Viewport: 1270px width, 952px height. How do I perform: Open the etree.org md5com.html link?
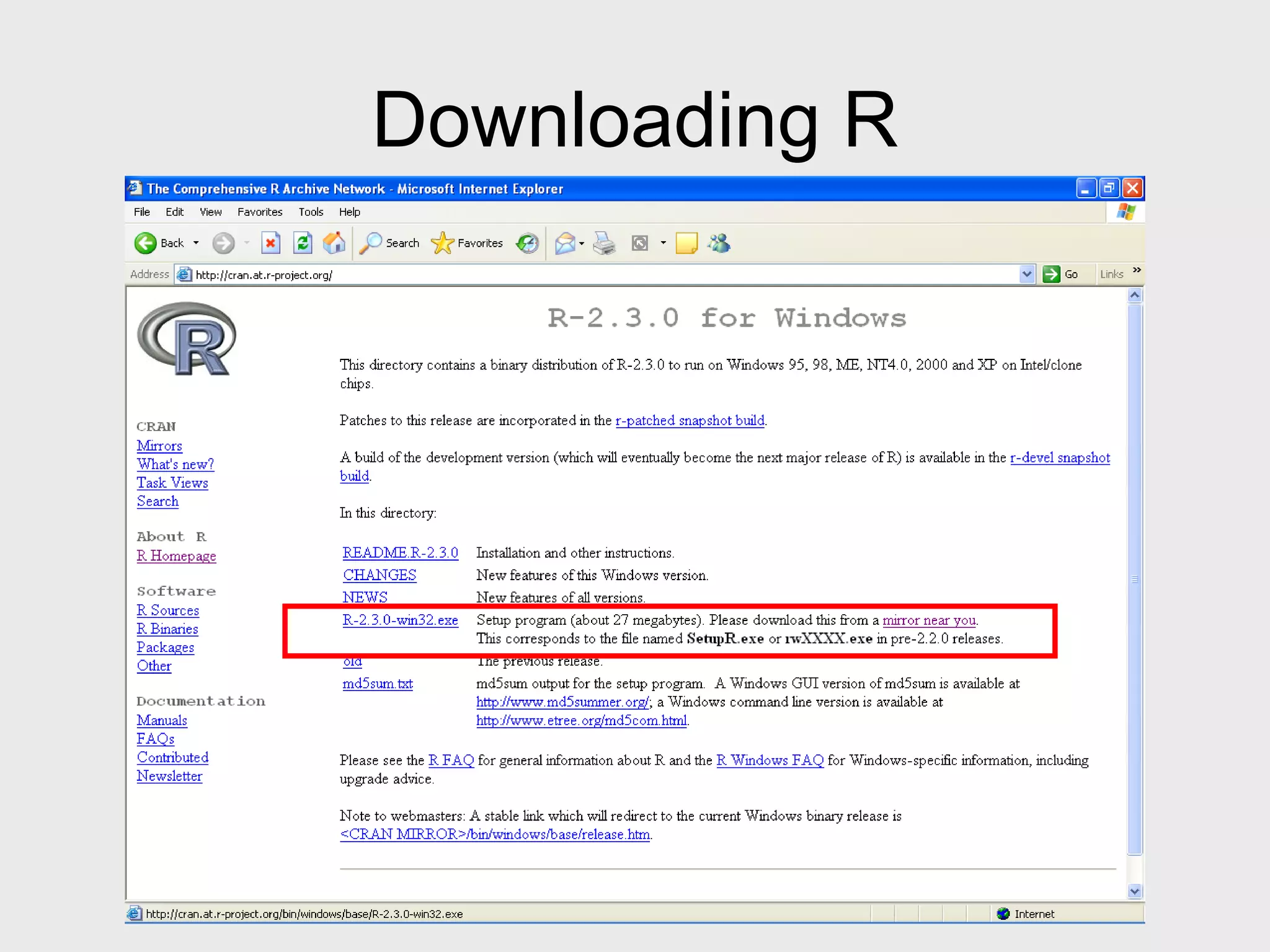(582, 721)
